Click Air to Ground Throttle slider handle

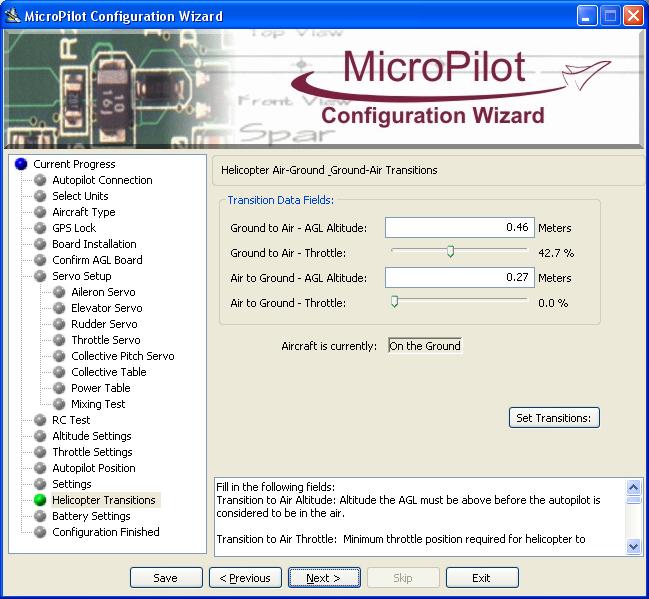point(394,301)
